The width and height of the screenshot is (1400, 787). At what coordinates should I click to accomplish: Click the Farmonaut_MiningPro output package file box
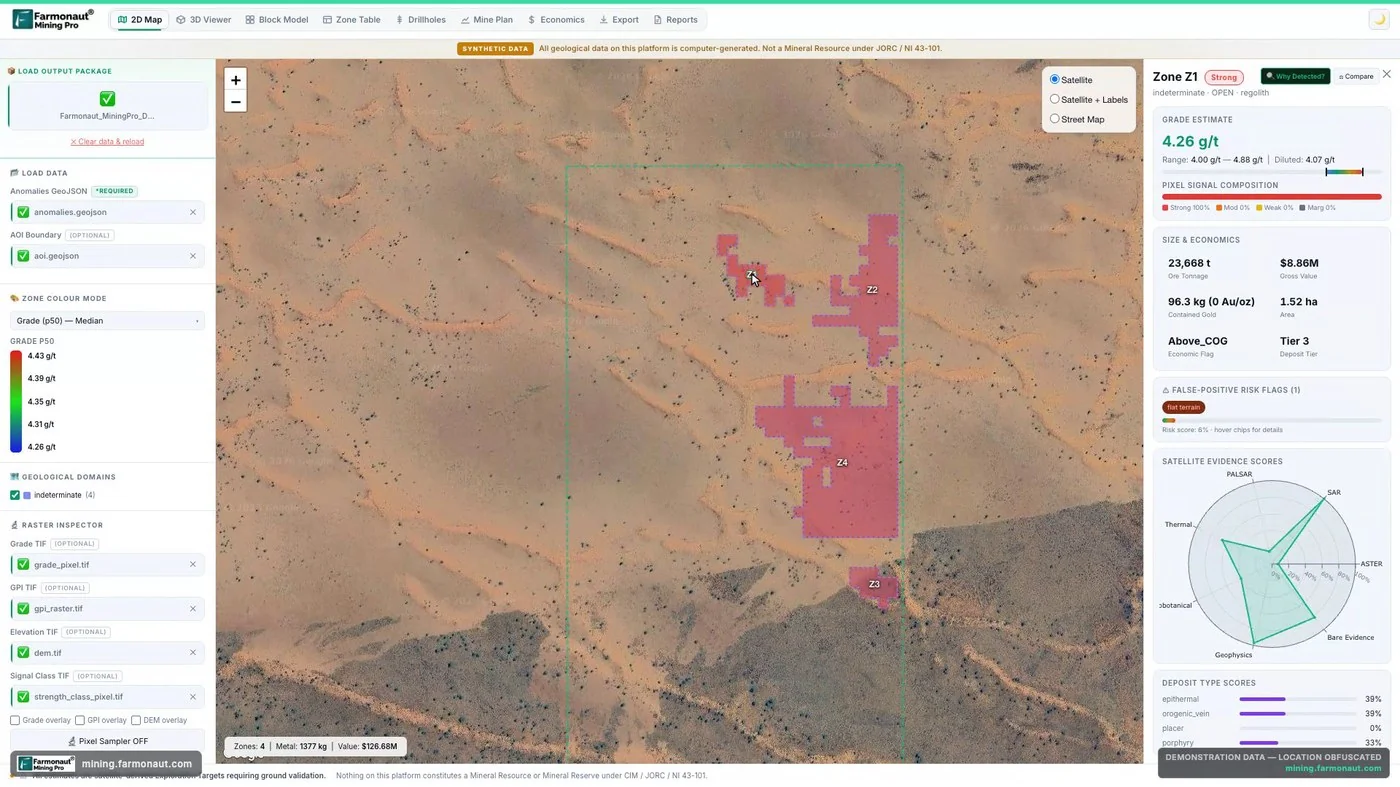[107, 106]
